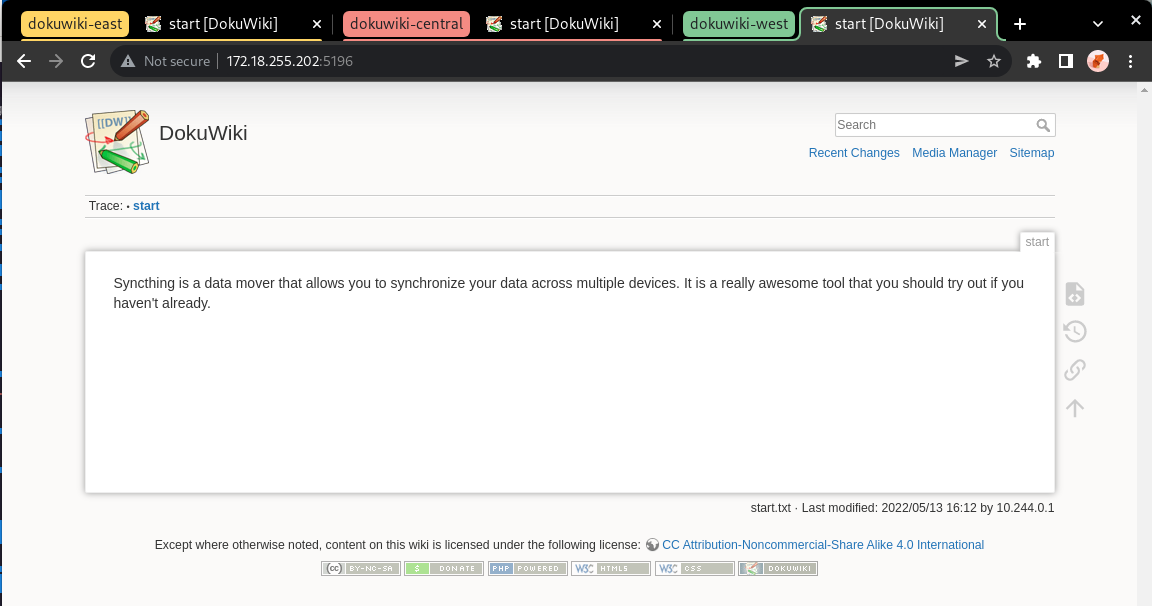The width and height of the screenshot is (1152, 606).
Task: Click the Show pagesource icon
Action: pos(1074,294)
